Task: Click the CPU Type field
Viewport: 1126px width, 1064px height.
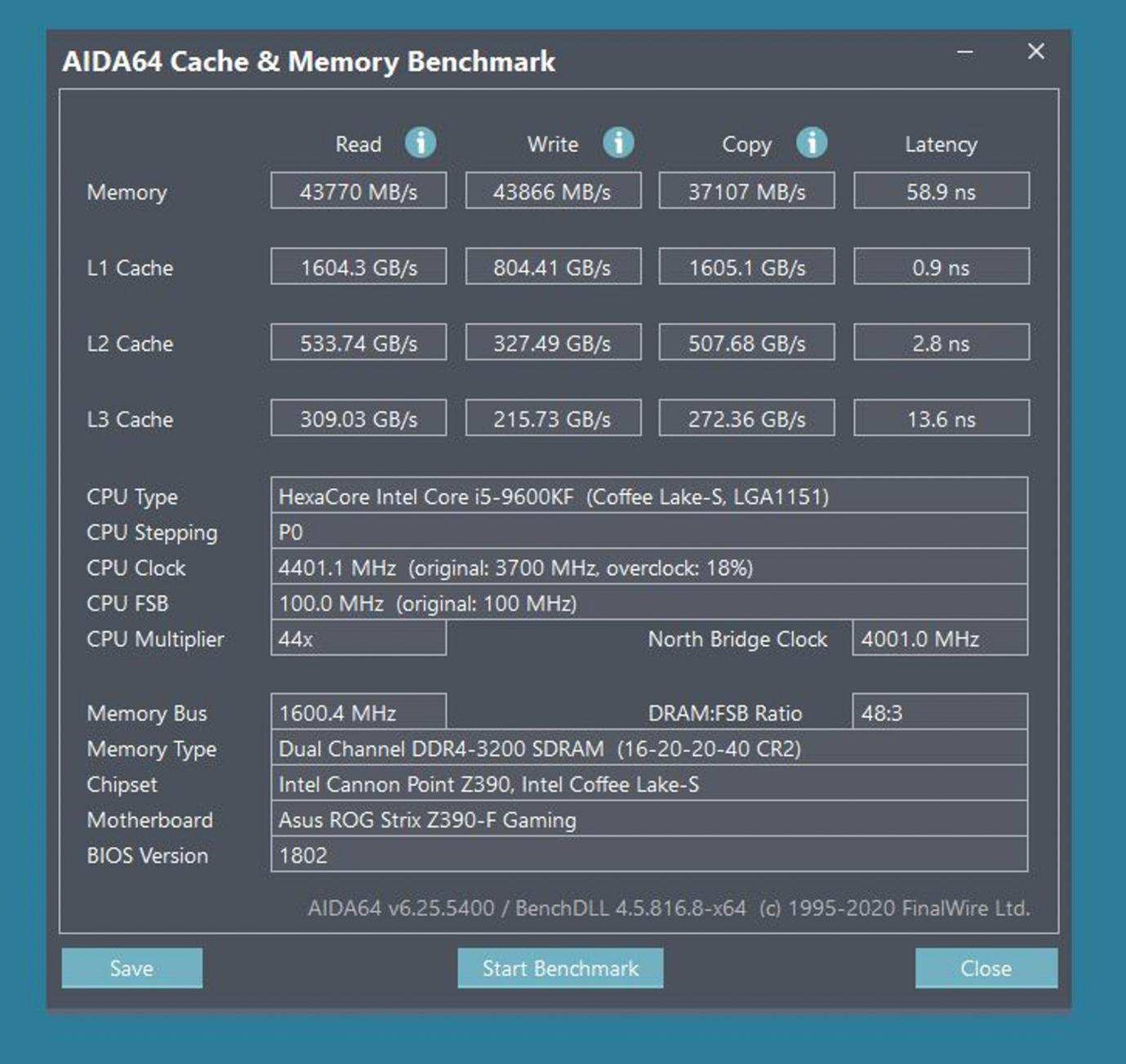Action: (x=648, y=496)
